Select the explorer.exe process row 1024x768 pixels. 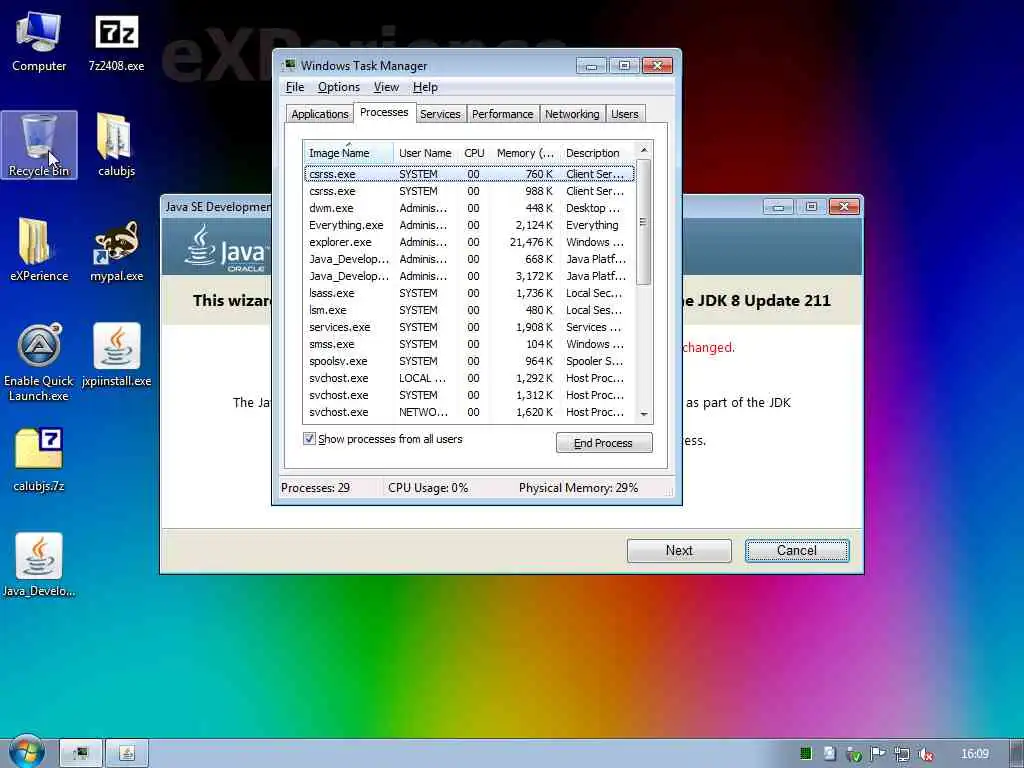tap(469, 242)
